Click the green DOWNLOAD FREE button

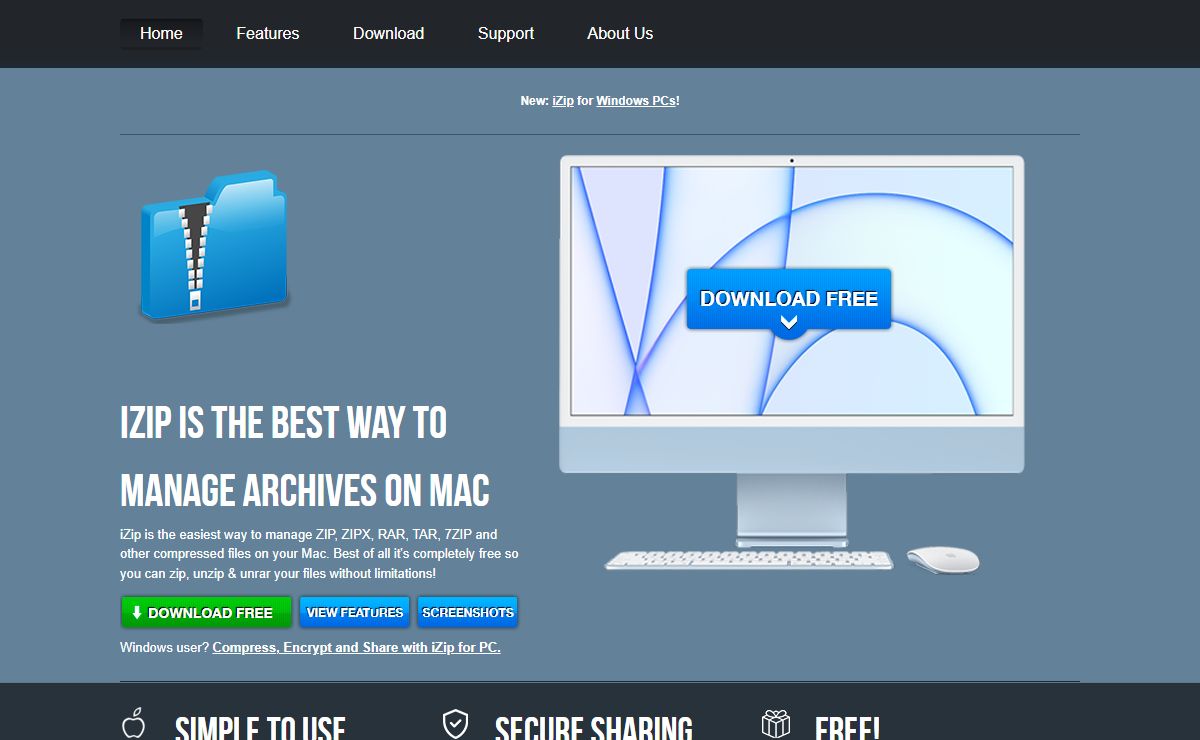[206, 613]
